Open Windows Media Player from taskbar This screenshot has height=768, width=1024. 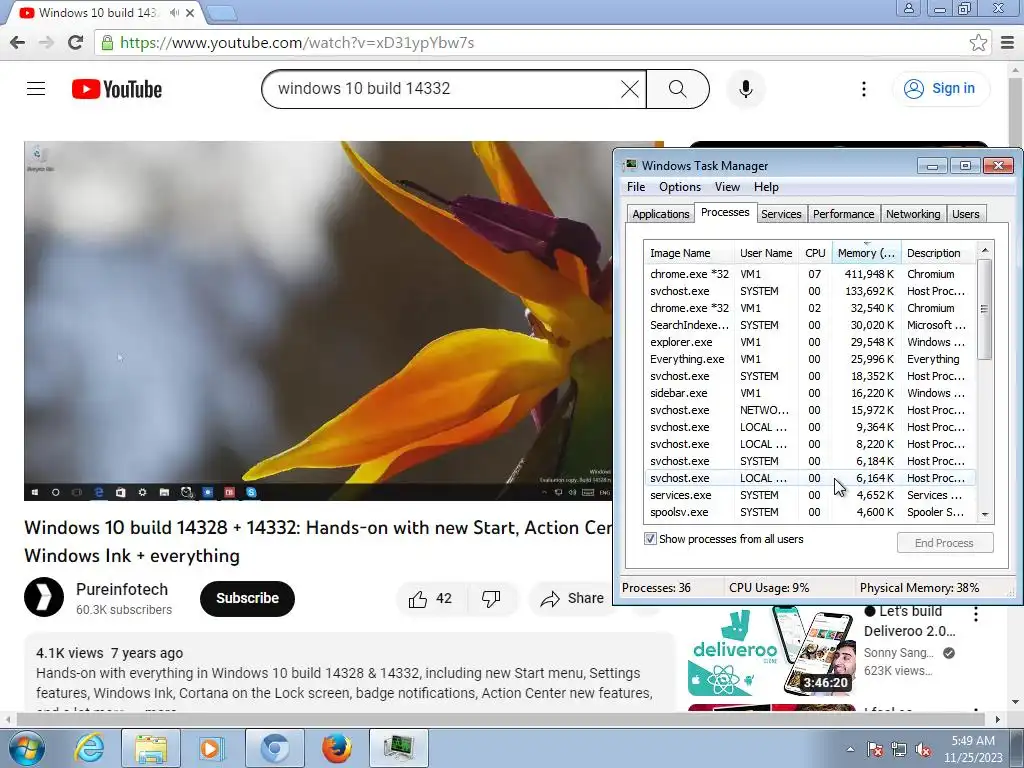coord(211,748)
